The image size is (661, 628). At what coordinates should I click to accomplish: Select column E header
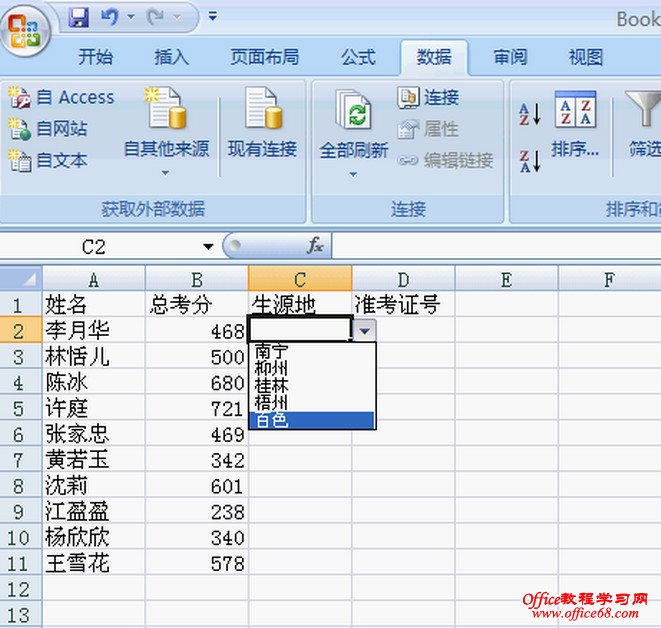[x=506, y=279]
